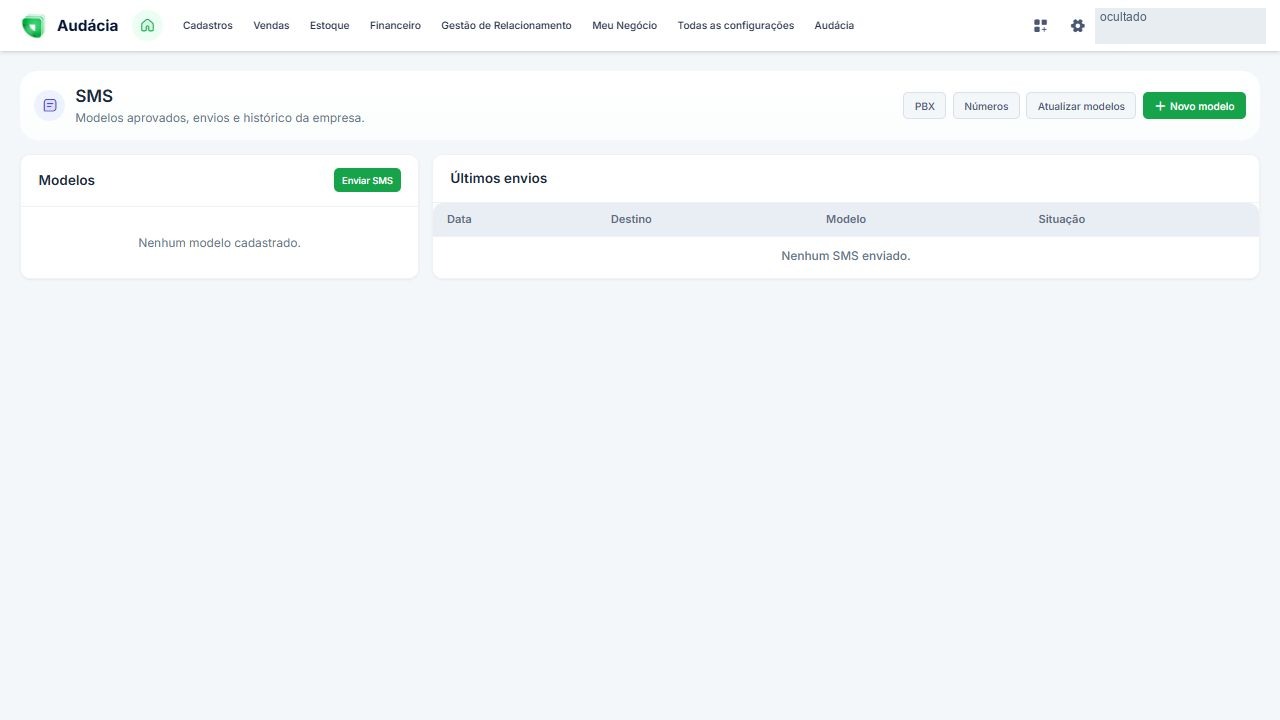1280x720 pixels.
Task: Click the Enviar SMS button
Action: pos(367,180)
